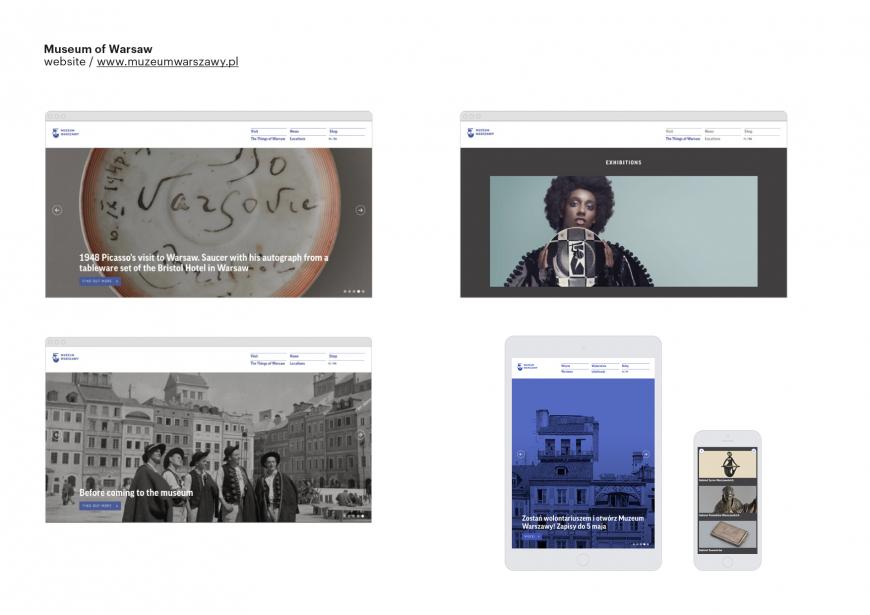Select The Things of Warsaw in Exhibitions mockup

(x=682, y=139)
